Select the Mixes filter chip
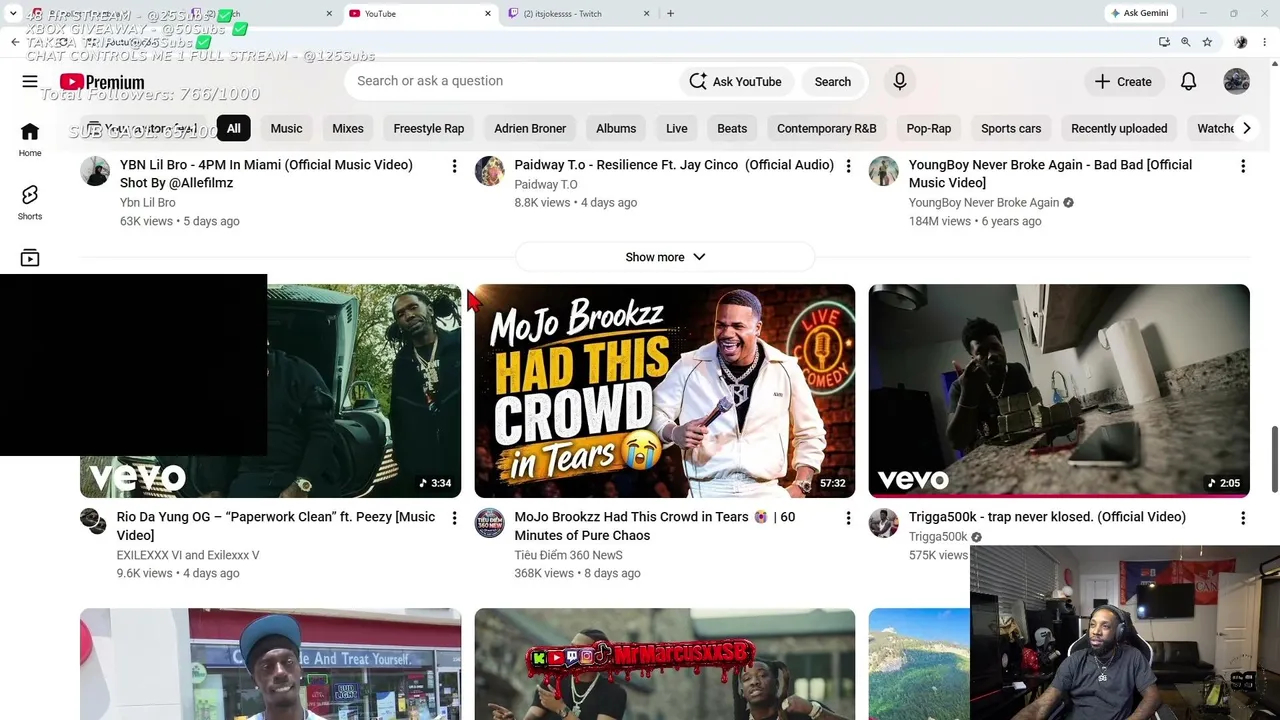 [x=348, y=128]
